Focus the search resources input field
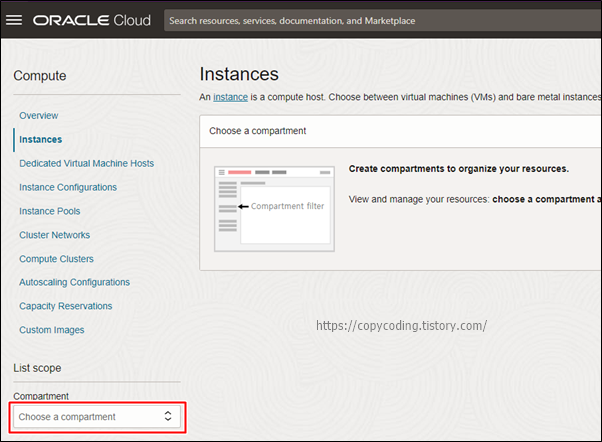 [x=382, y=21]
